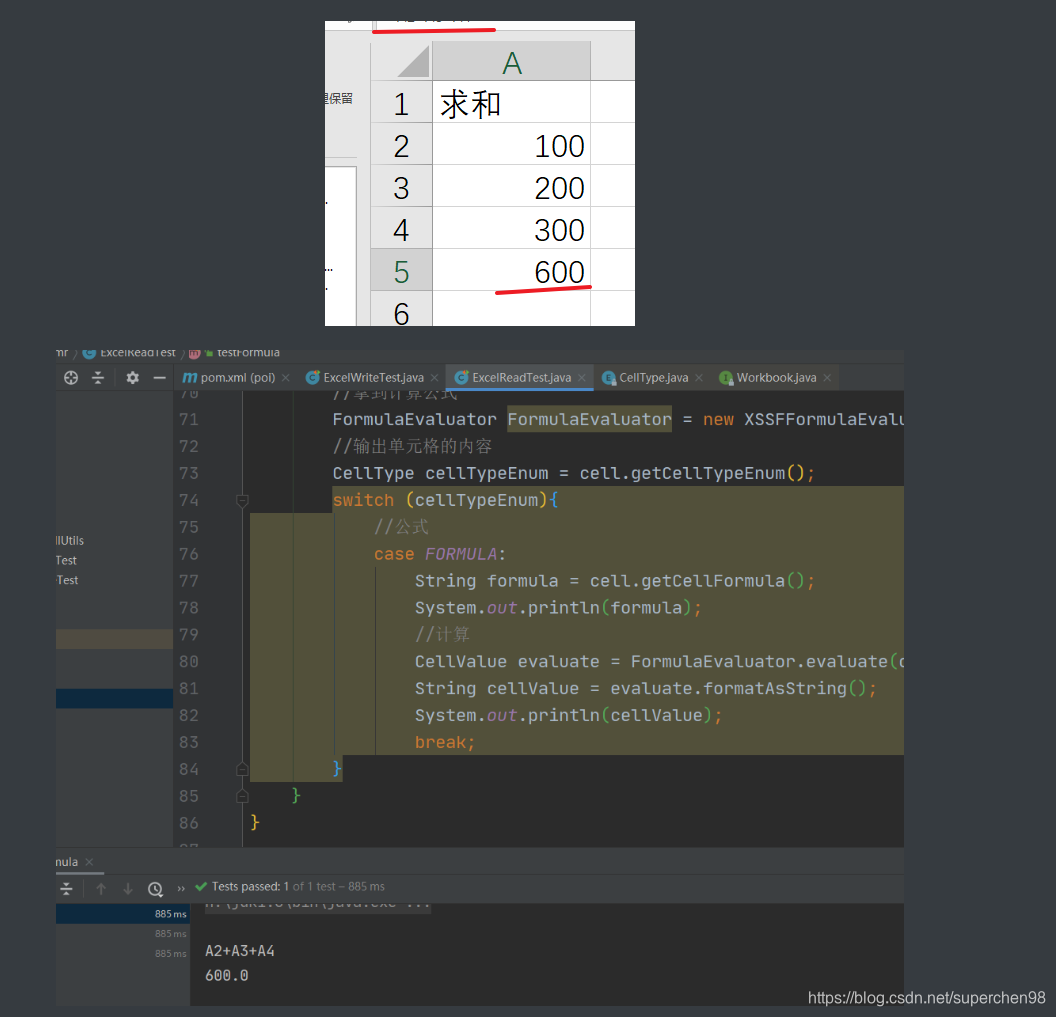Close the run tab ending in 'nula'
This screenshot has height=1017, width=1056.
coord(89,862)
